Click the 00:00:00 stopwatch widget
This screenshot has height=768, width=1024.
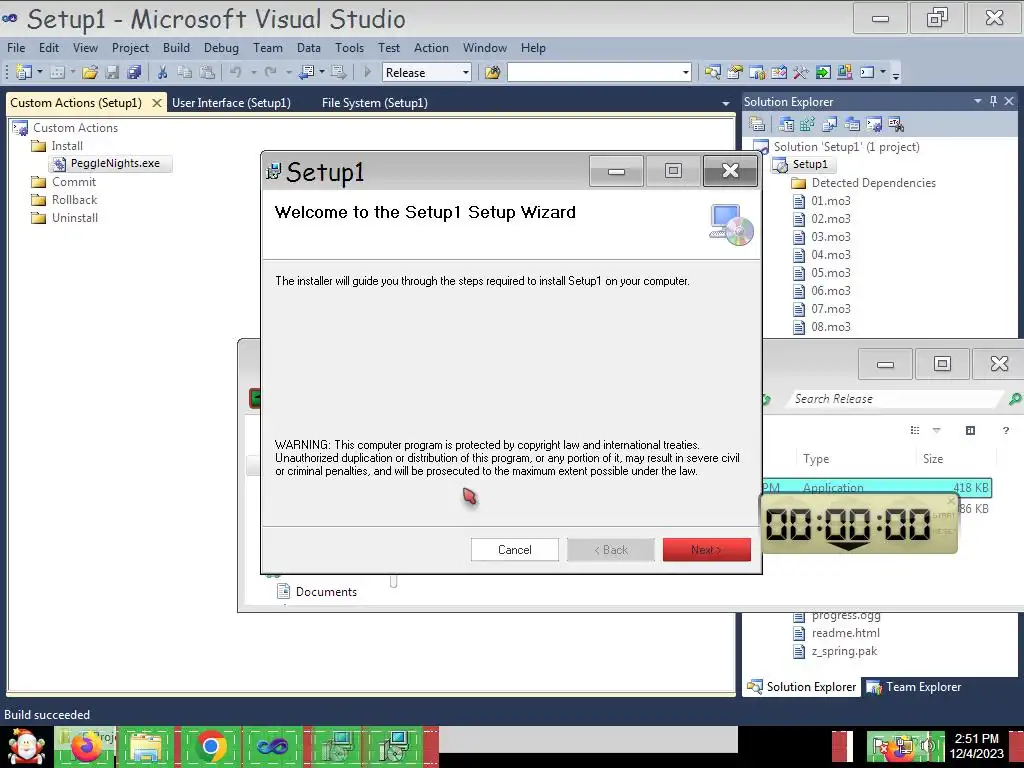click(x=859, y=524)
